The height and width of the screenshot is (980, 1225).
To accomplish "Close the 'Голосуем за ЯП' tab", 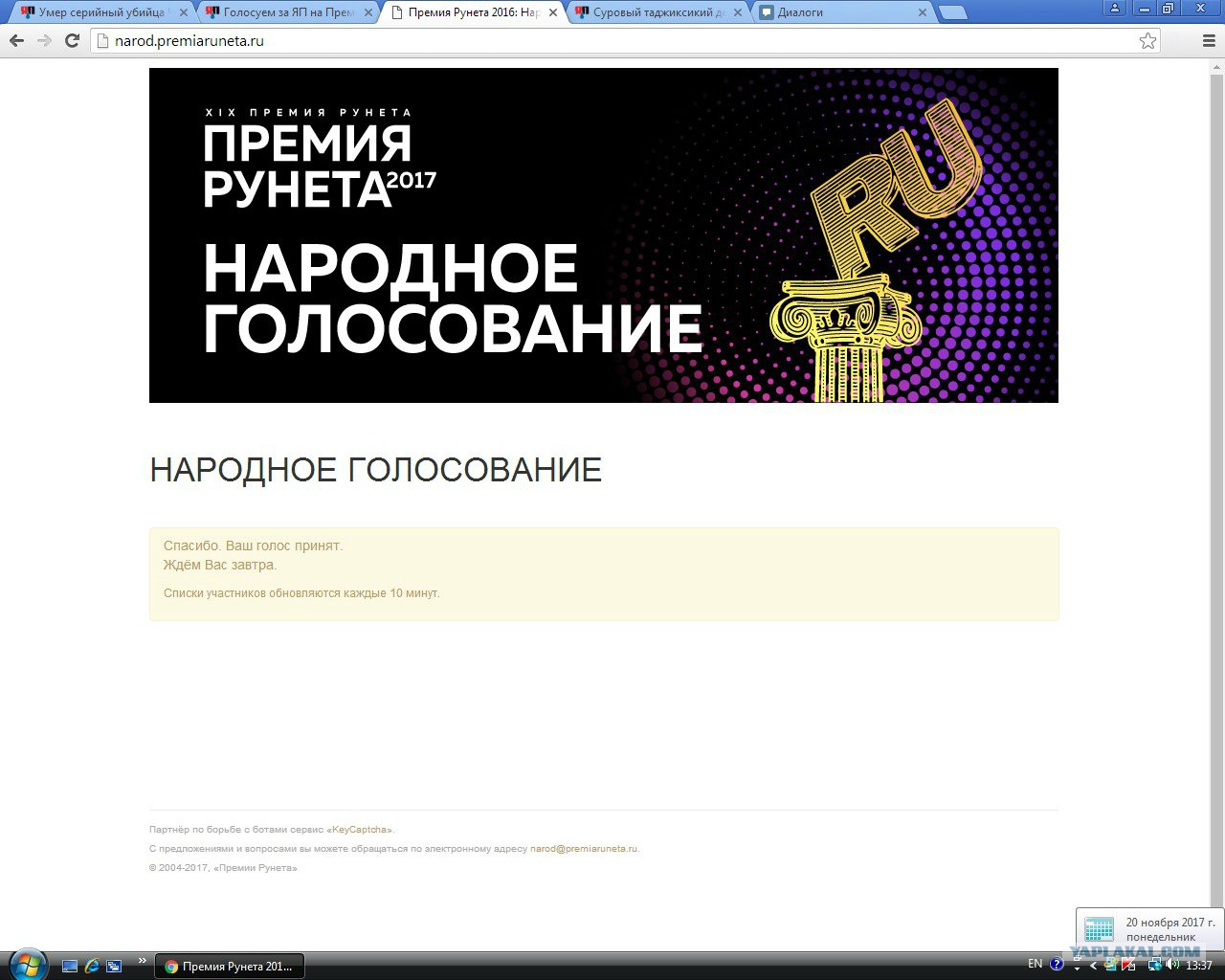I will (x=367, y=13).
